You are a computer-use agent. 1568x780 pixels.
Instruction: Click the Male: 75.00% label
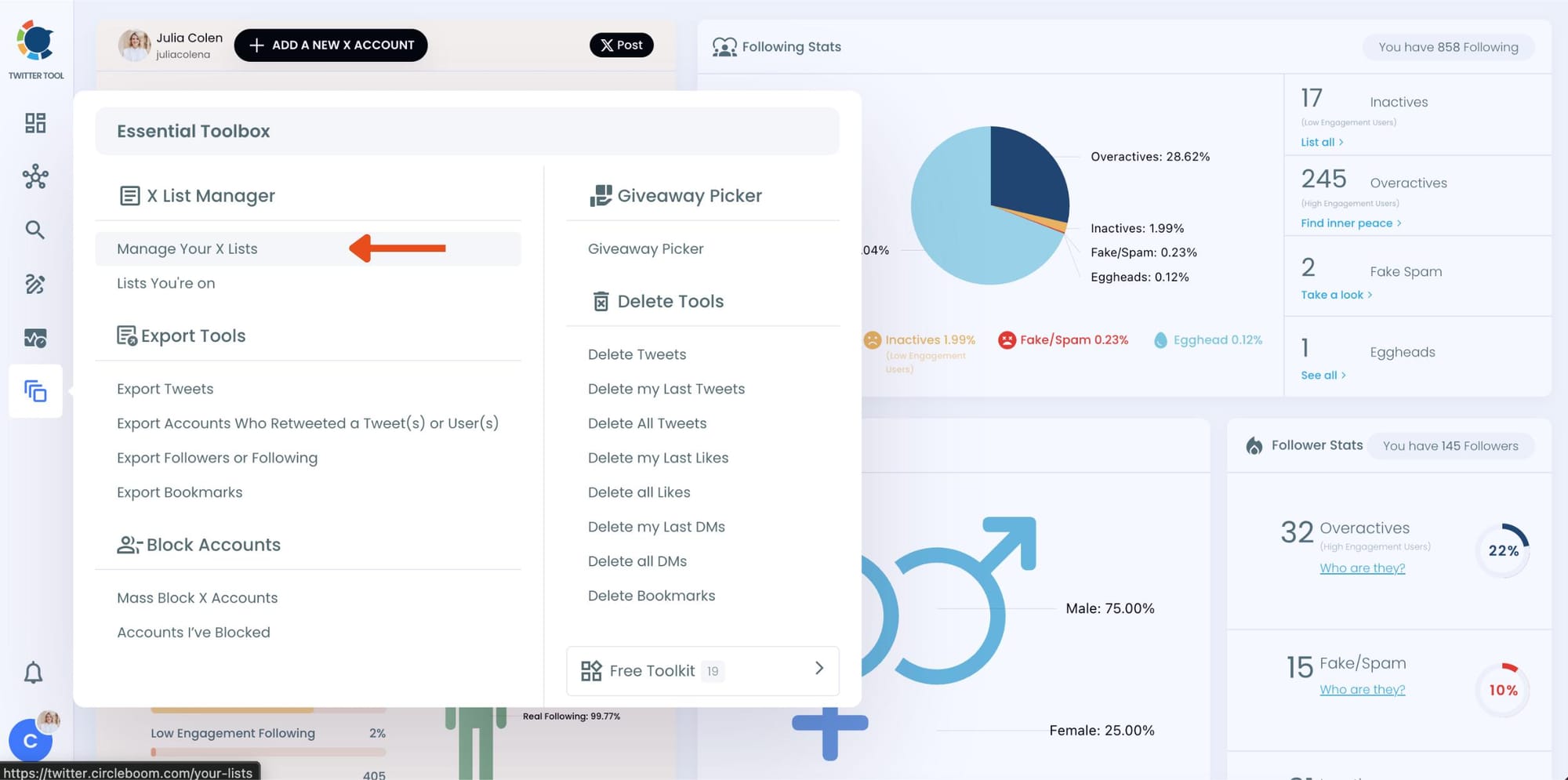pos(1110,608)
